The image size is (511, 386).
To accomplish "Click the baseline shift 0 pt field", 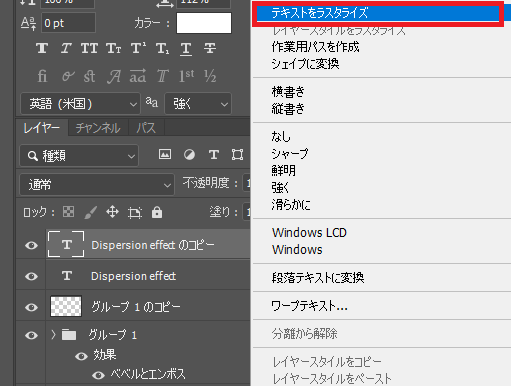I will 68,23.
